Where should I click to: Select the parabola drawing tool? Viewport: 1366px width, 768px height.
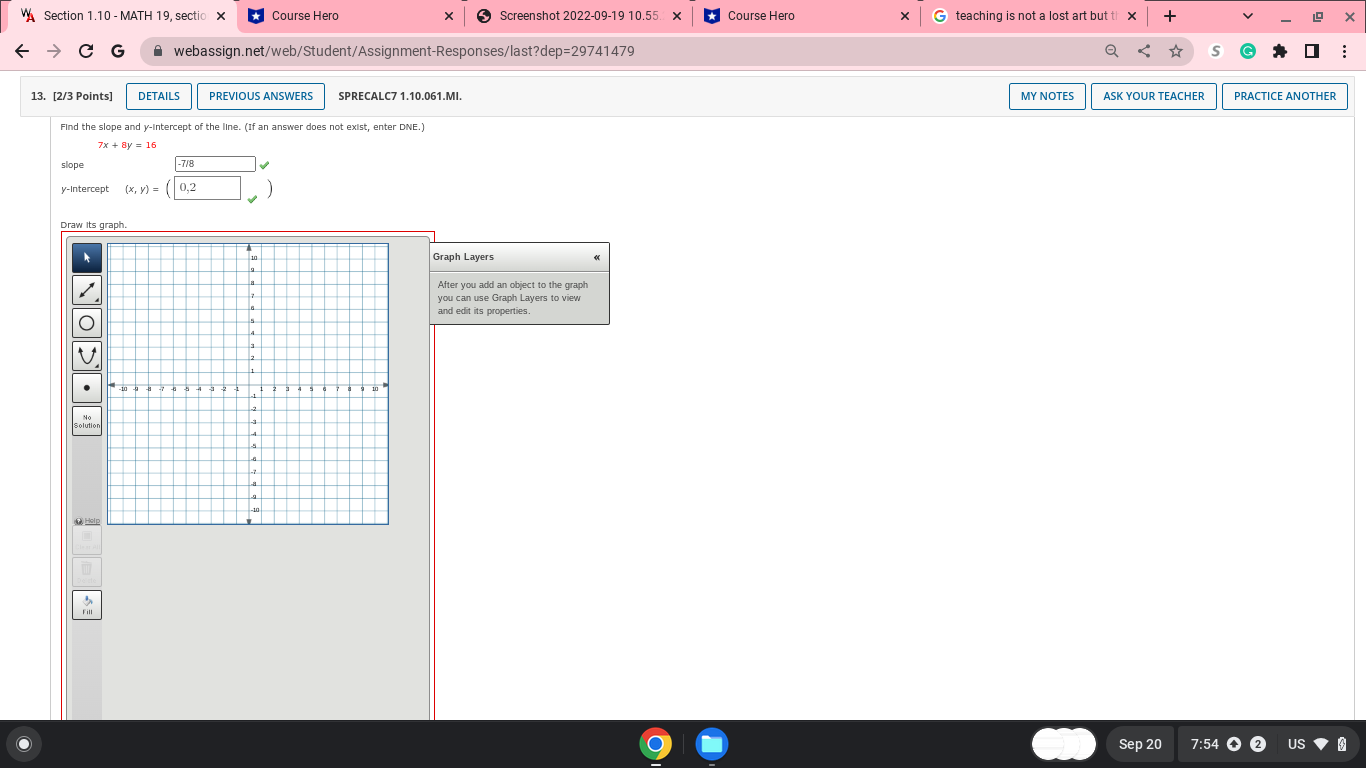[x=86, y=355]
